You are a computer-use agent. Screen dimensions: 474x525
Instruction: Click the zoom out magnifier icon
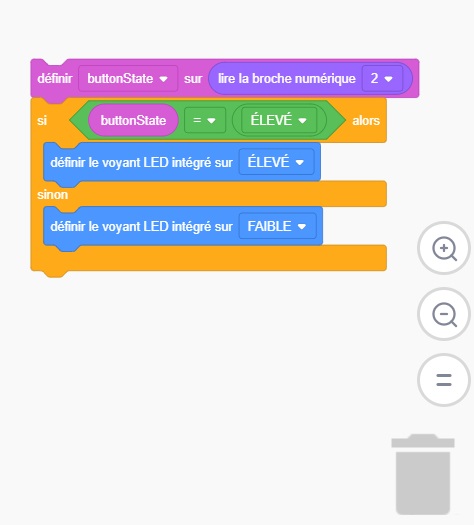pos(444,314)
